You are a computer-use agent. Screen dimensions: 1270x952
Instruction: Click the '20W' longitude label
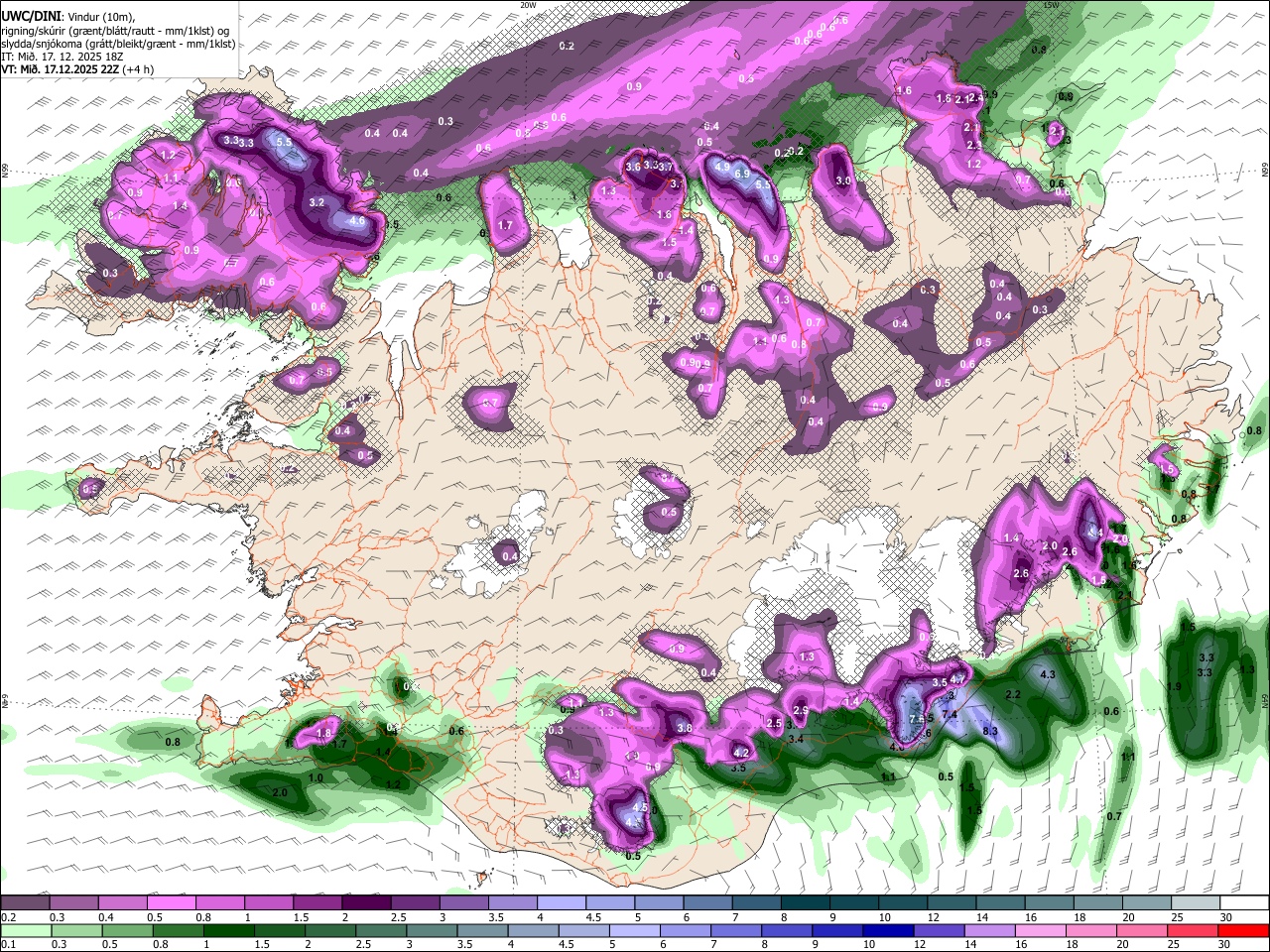528,5
